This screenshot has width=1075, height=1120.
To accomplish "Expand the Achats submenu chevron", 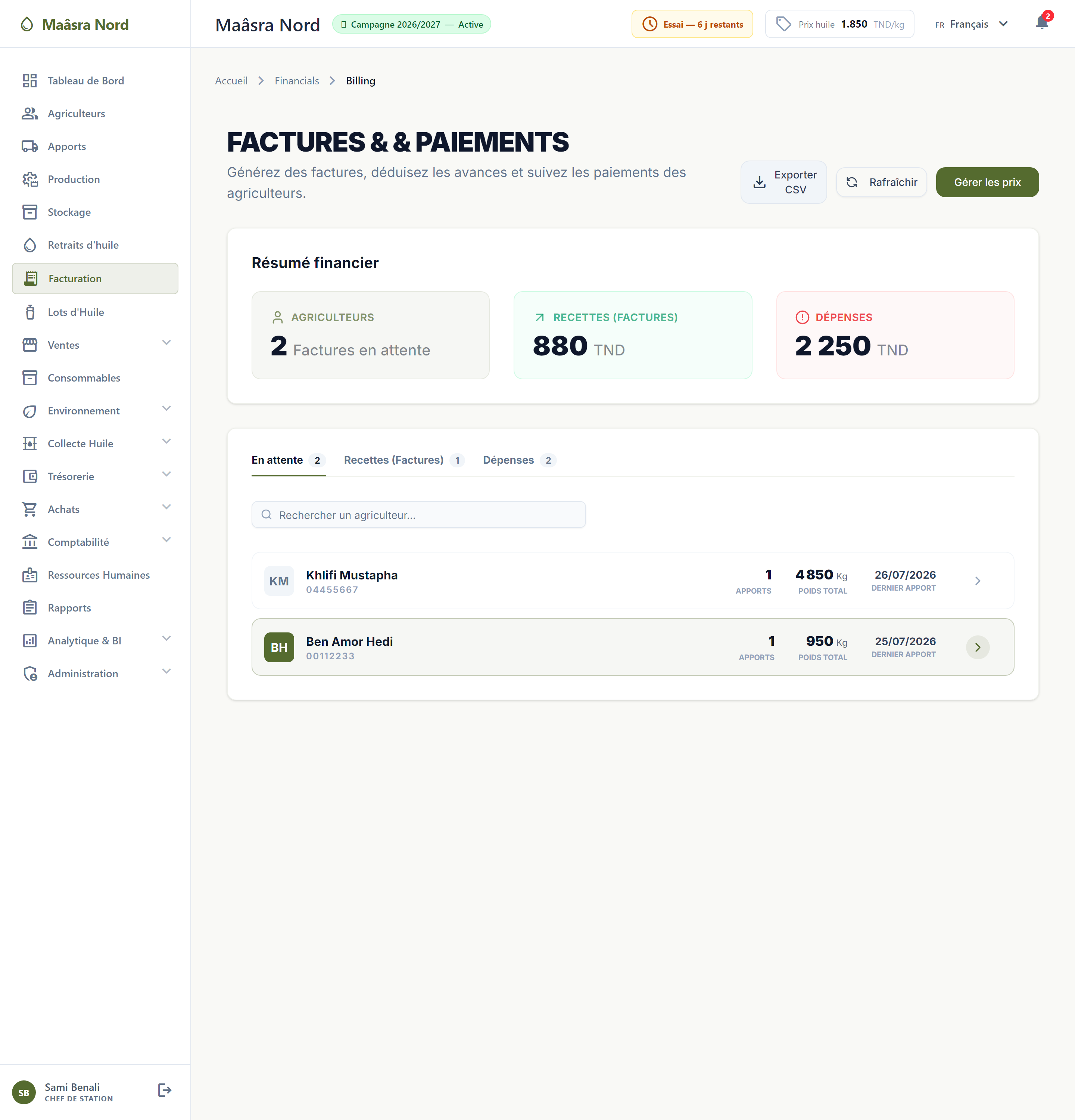I will coord(166,507).
